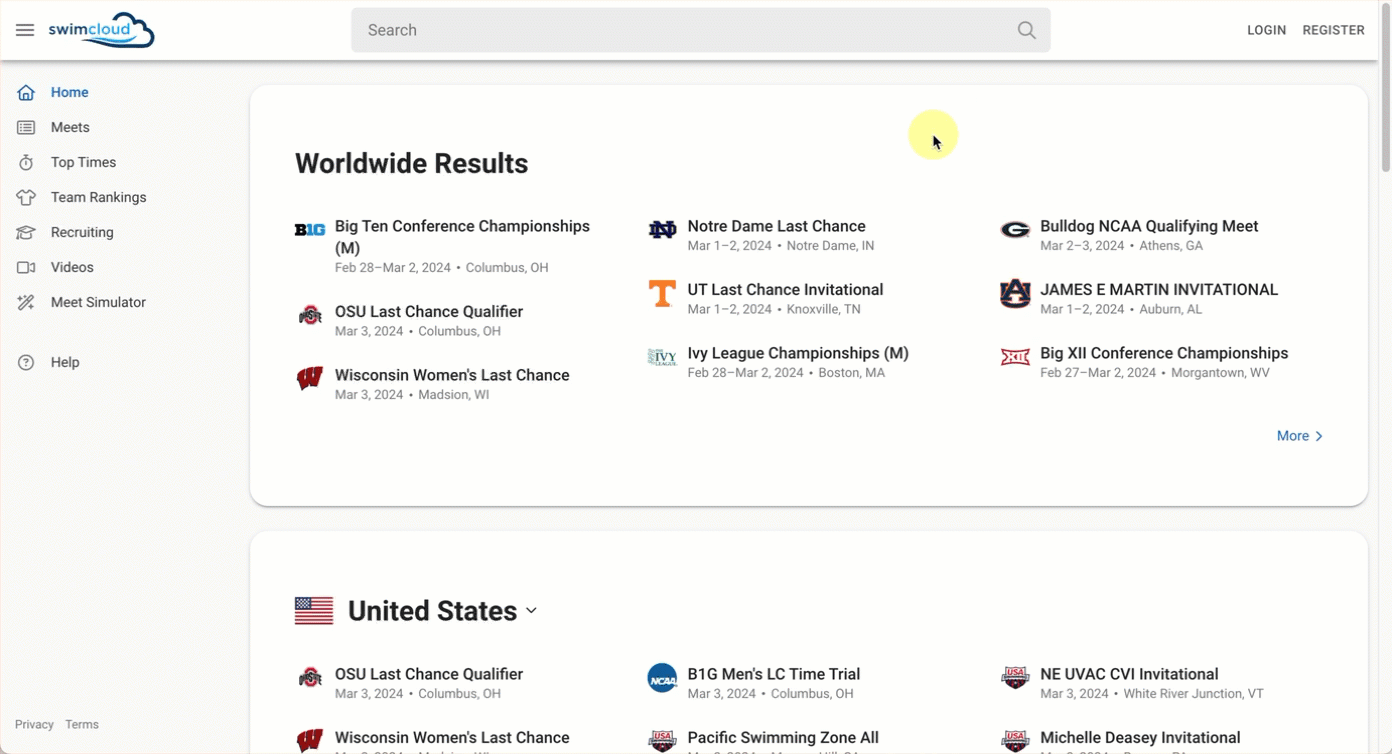Open the Home menu item
Screen dimensions: 1392x754
70,92
